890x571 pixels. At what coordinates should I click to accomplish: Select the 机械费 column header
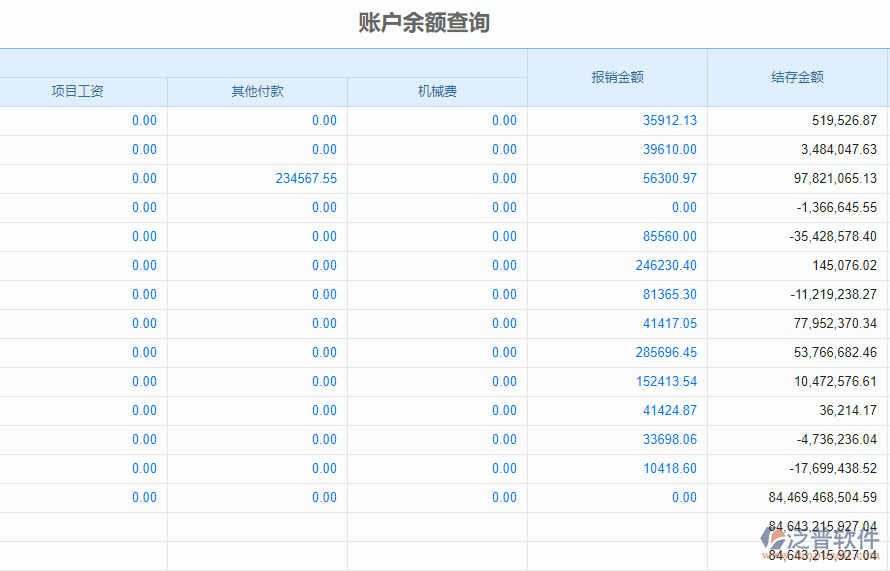pos(437,92)
